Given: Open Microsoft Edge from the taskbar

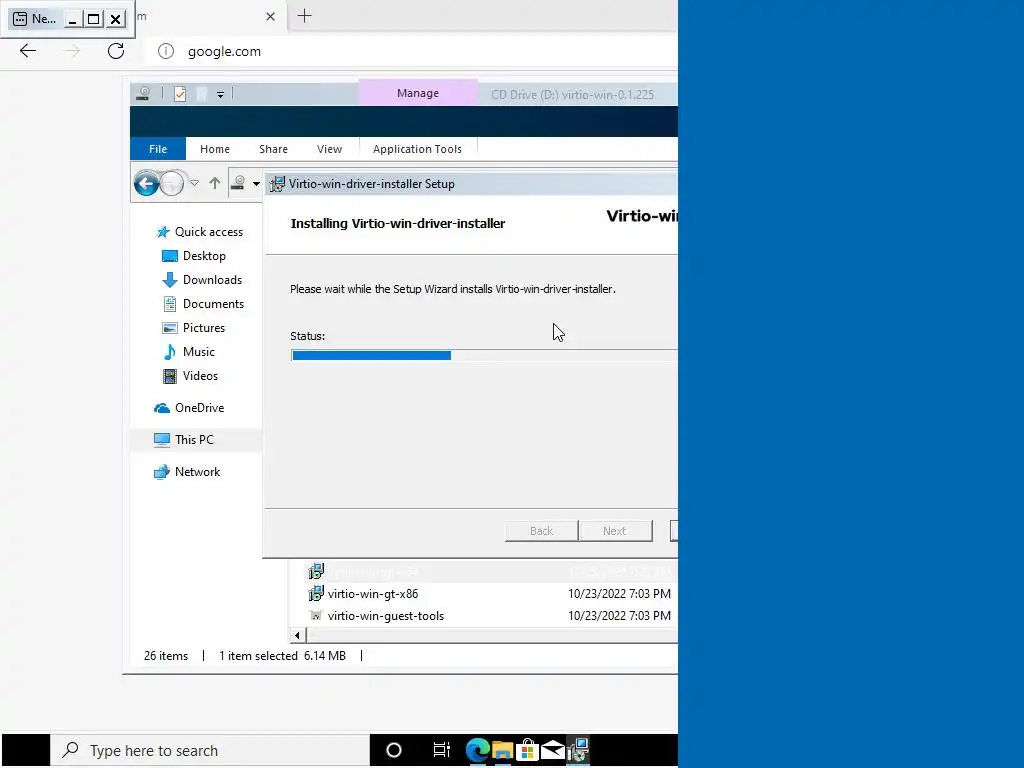Looking at the screenshot, I should 477,750.
